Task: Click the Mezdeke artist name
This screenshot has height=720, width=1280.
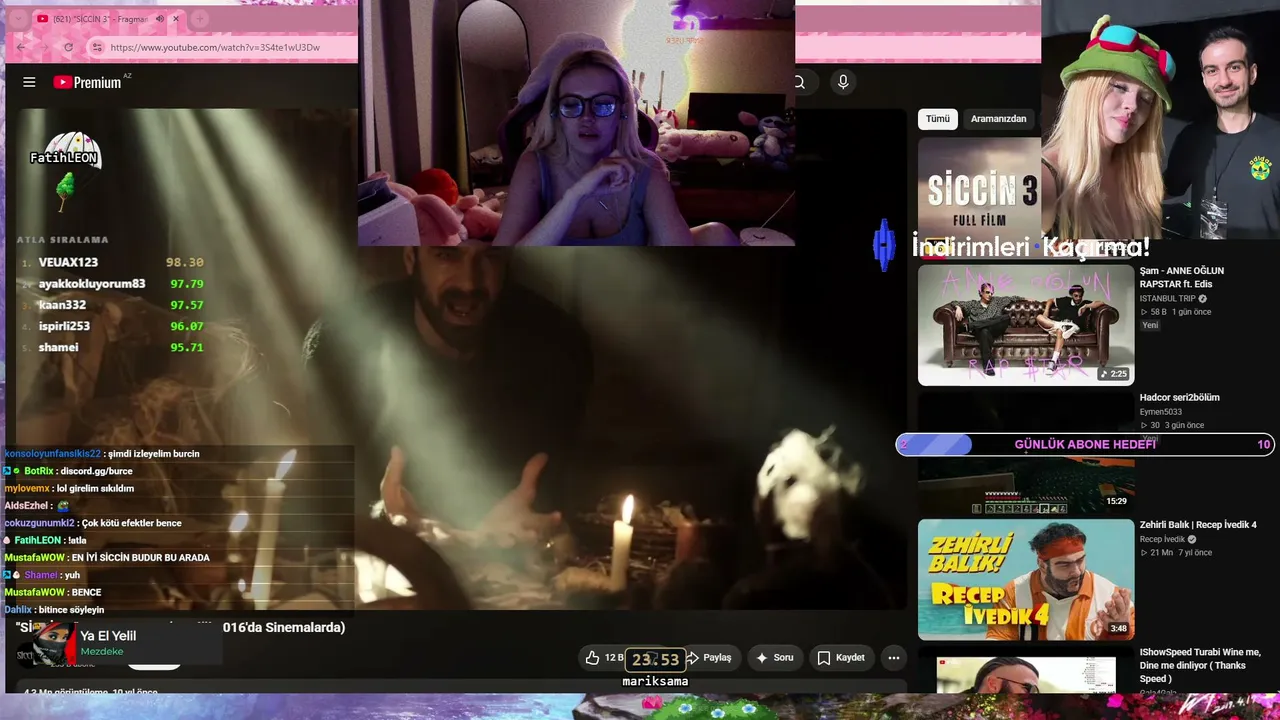Action: [102, 652]
